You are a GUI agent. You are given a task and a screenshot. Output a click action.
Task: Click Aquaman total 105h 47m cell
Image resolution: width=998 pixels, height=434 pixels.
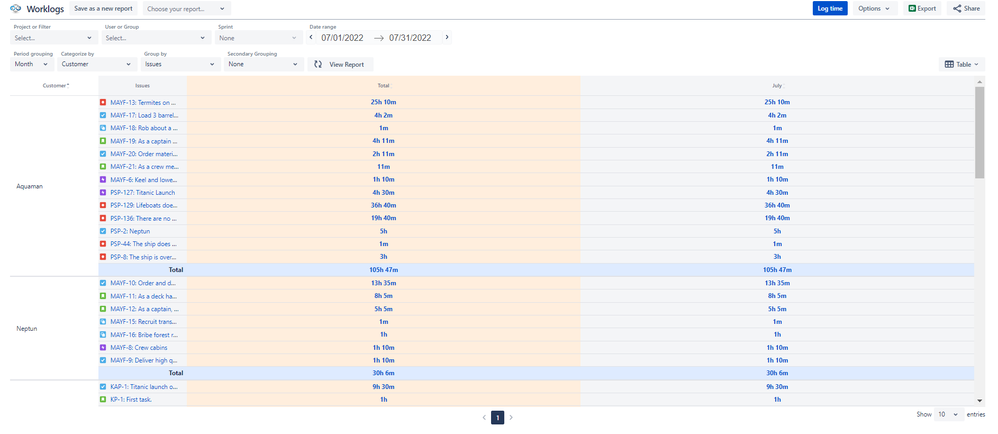(383, 270)
